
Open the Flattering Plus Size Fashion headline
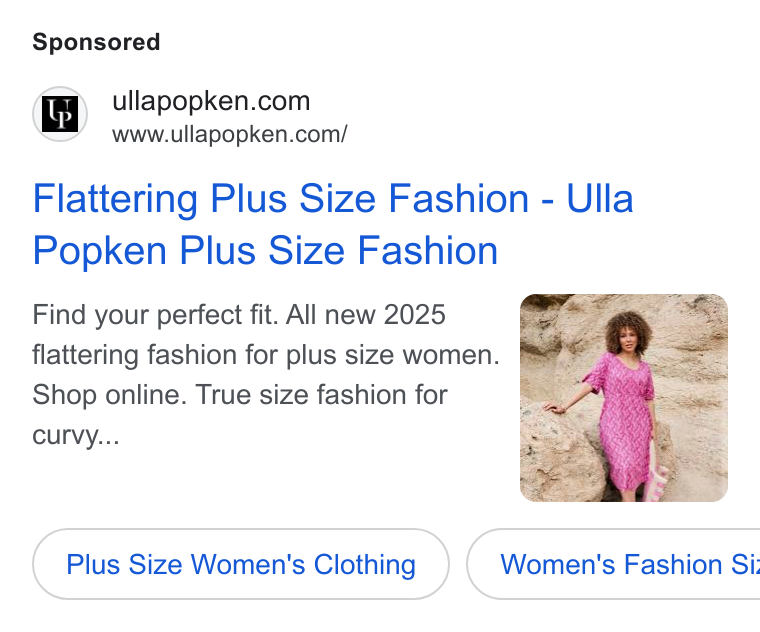(333, 224)
